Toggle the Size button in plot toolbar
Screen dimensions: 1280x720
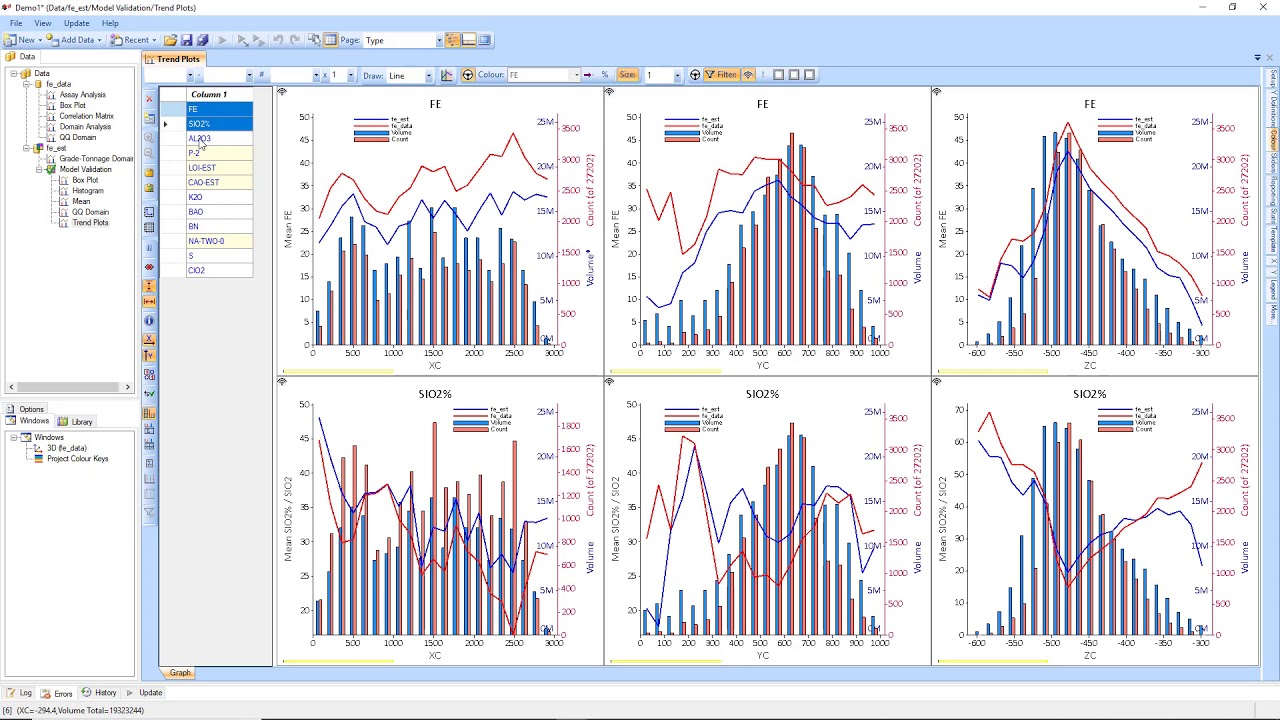tap(627, 75)
